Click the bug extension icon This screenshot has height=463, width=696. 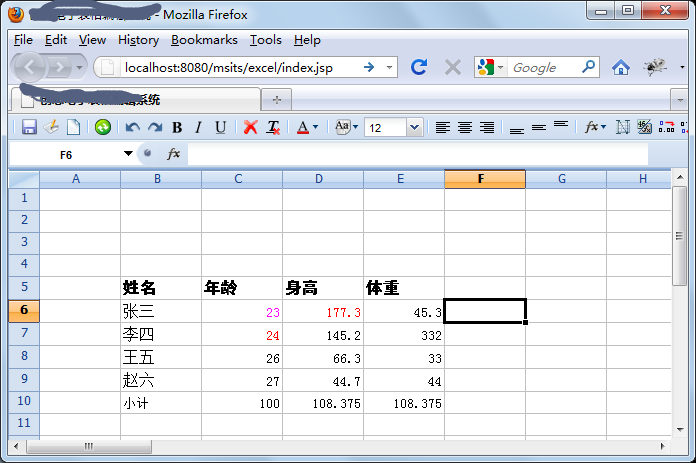click(655, 67)
